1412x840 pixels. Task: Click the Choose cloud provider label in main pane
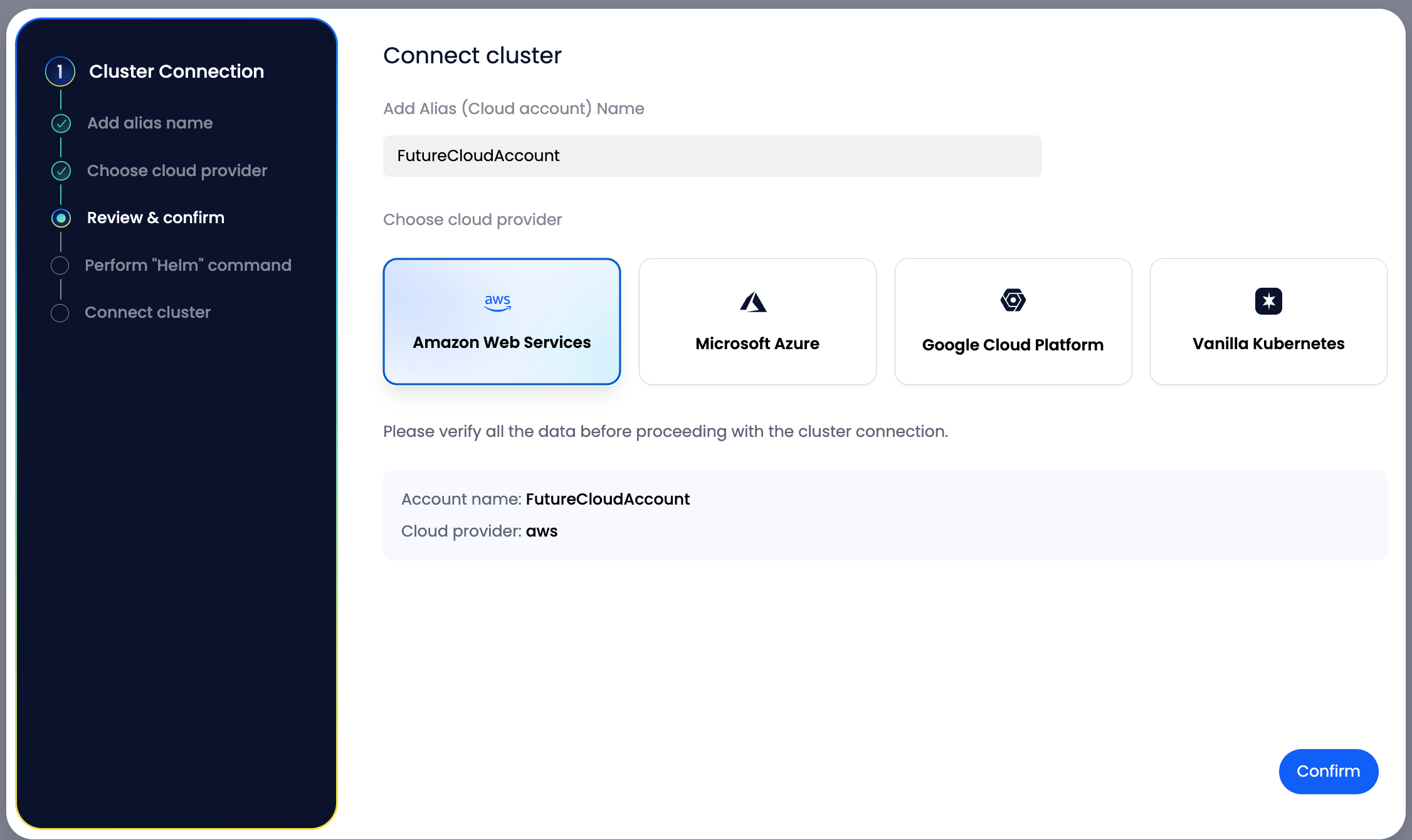[x=472, y=219]
